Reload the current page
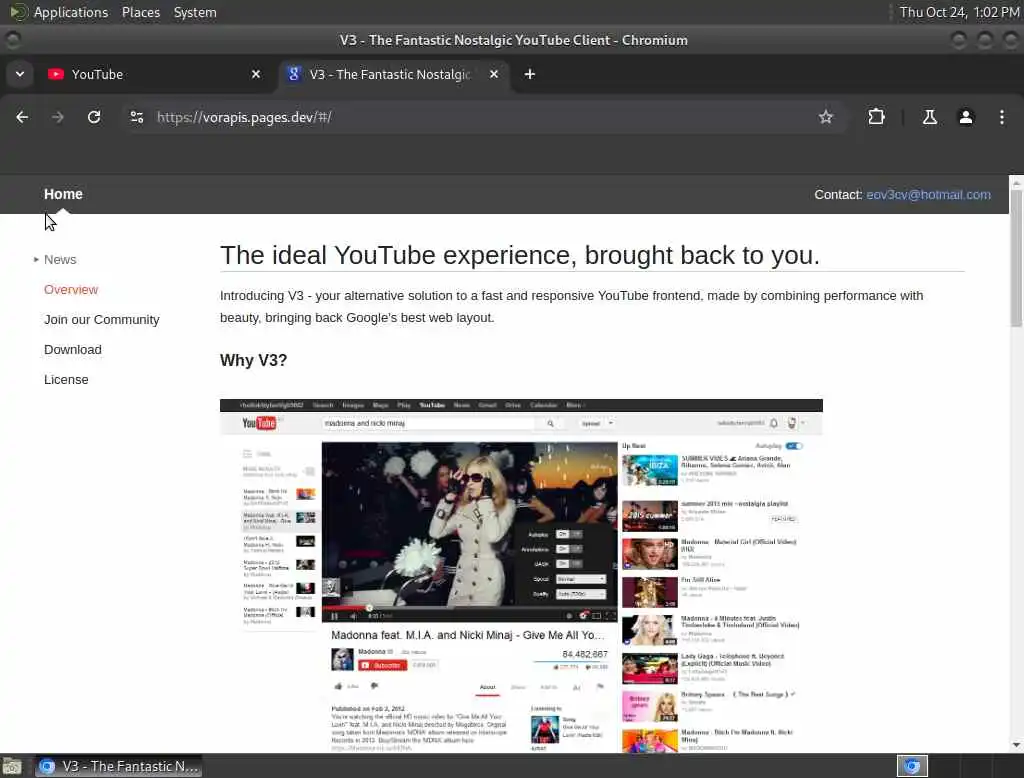The image size is (1024, 778). (94, 117)
